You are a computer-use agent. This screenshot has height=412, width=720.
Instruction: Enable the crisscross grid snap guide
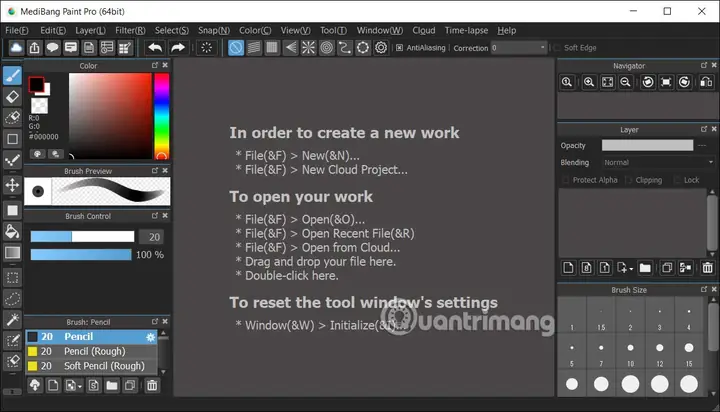(x=272, y=48)
